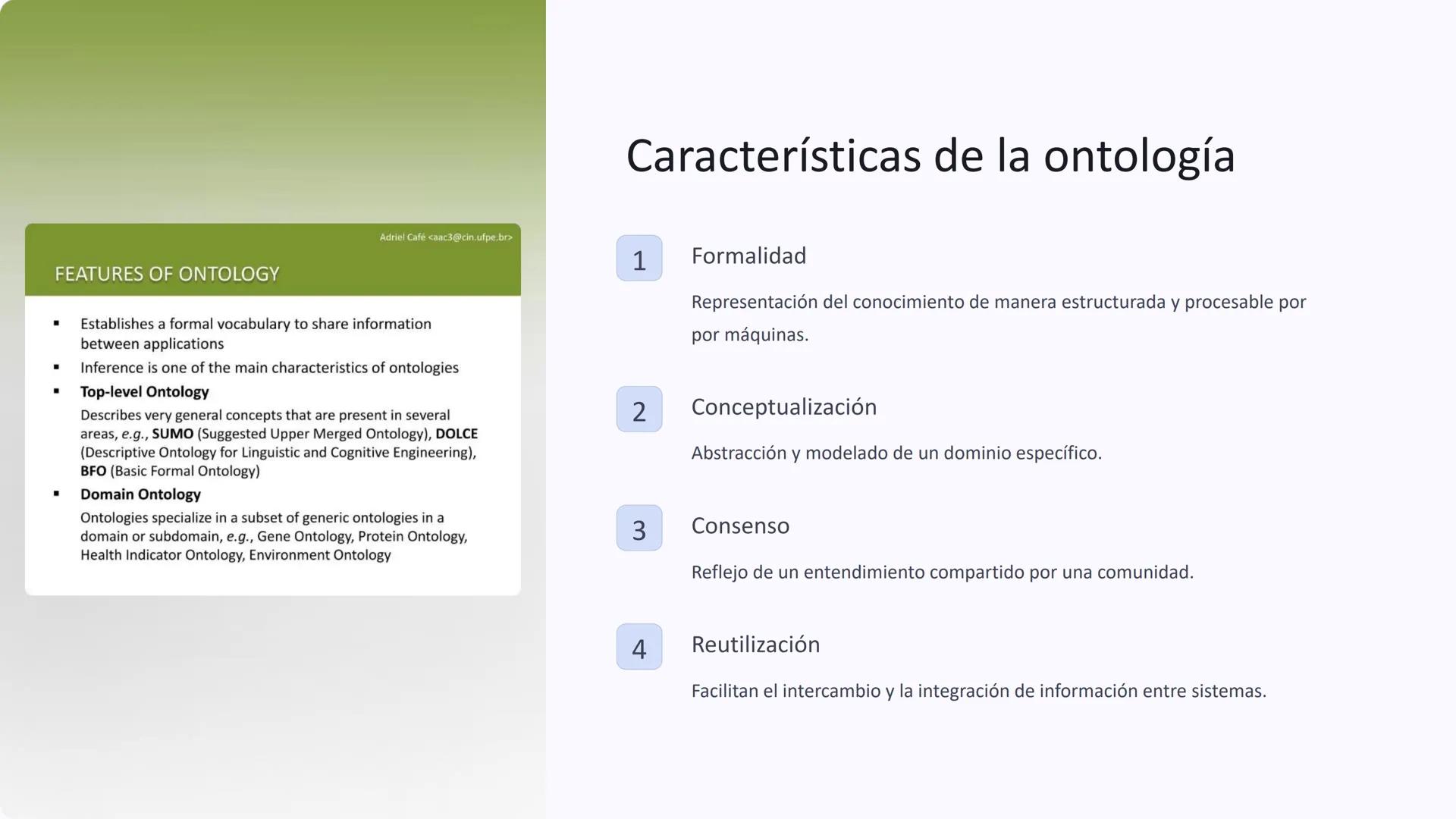Click the 'FEATURES OF ONTOLOGY' green header
The height and width of the screenshot is (819, 1456).
point(167,274)
